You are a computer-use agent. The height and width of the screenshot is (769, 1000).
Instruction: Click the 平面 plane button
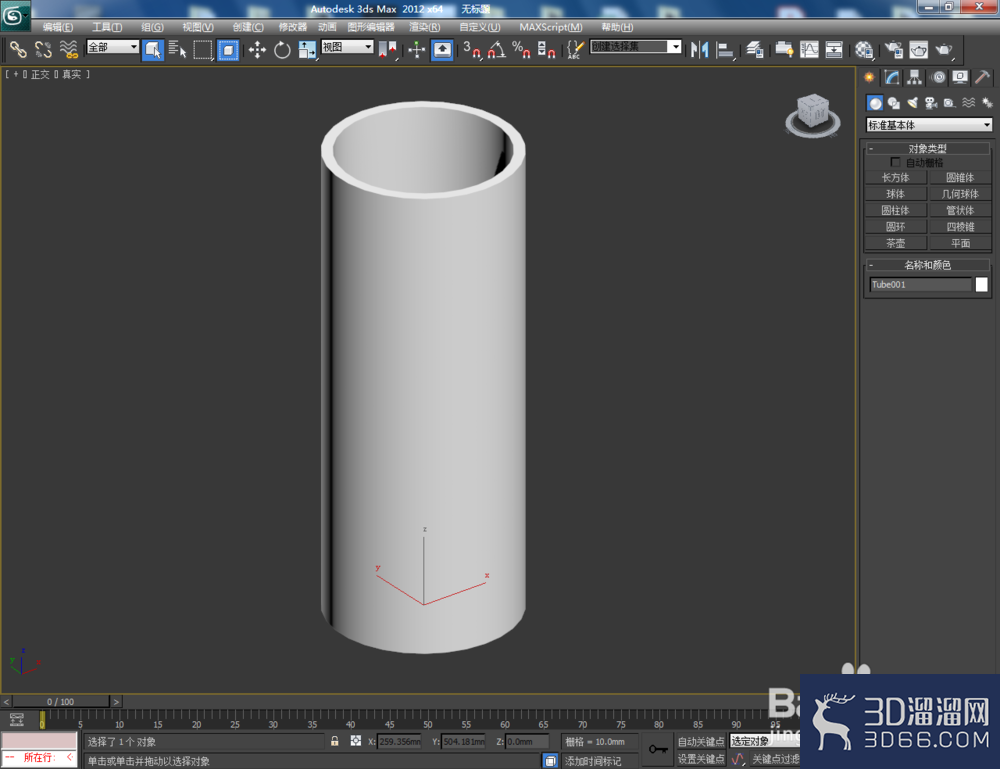[960, 243]
